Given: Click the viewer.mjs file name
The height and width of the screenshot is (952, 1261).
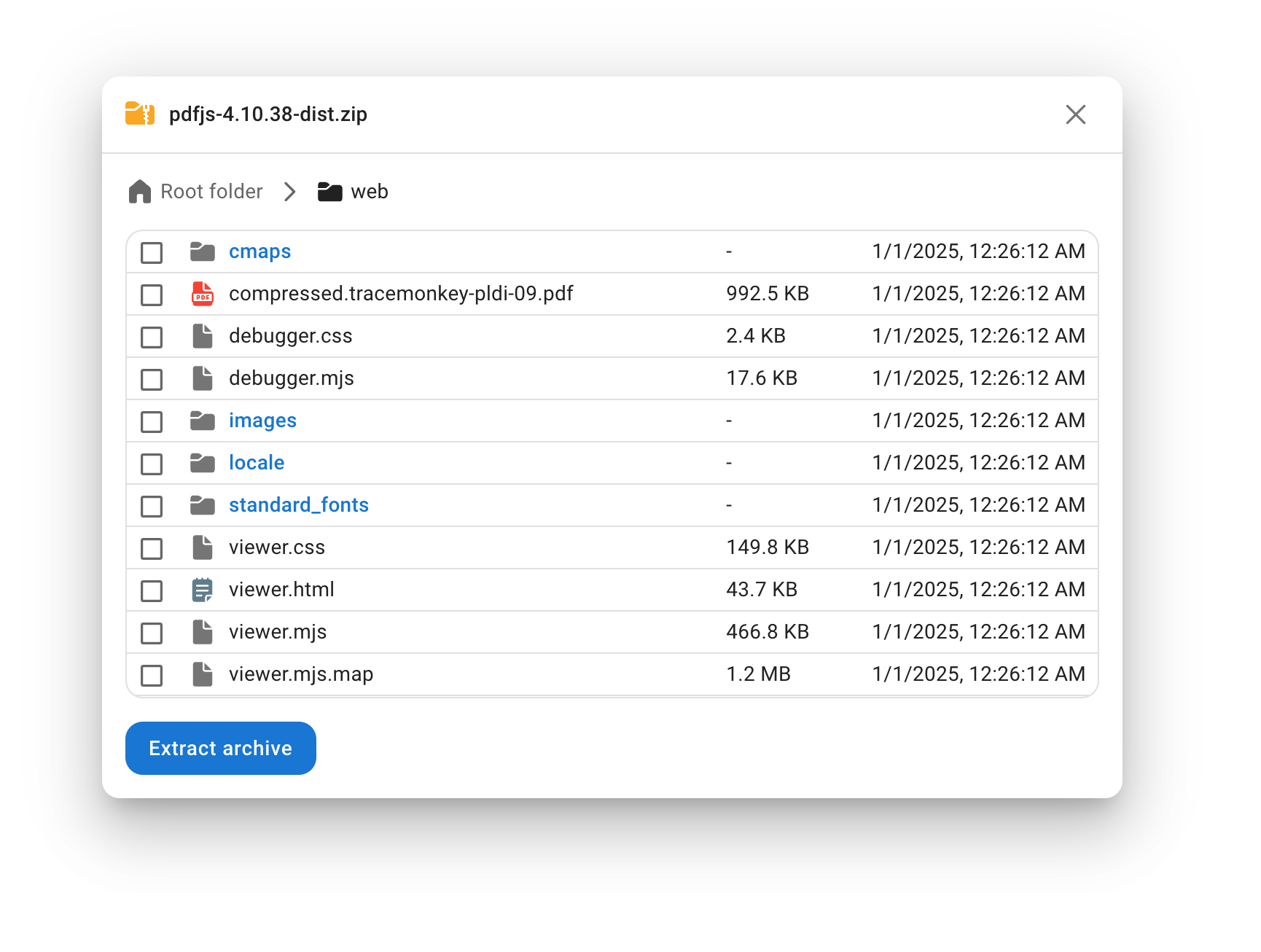Looking at the screenshot, I should point(278,632).
